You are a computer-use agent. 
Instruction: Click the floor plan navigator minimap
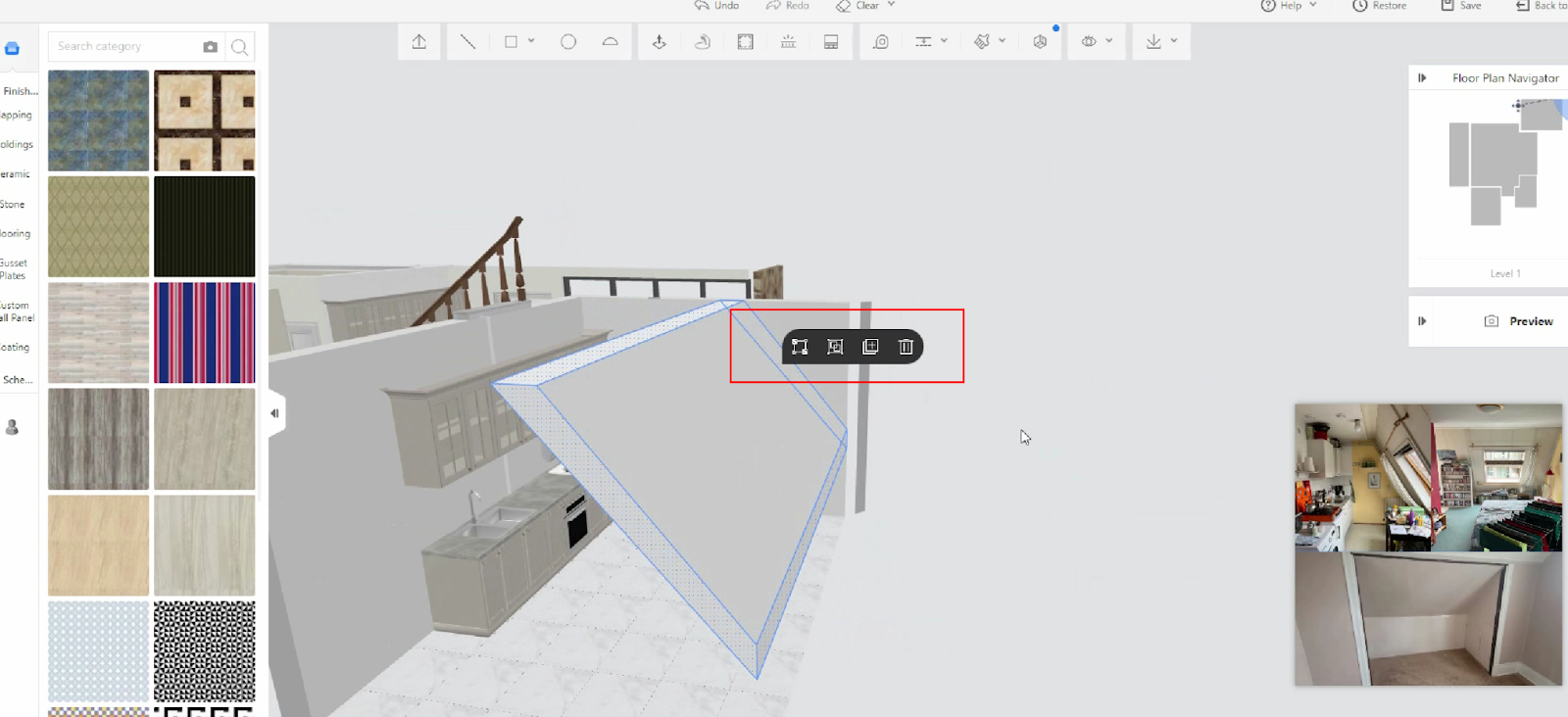(1506, 162)
